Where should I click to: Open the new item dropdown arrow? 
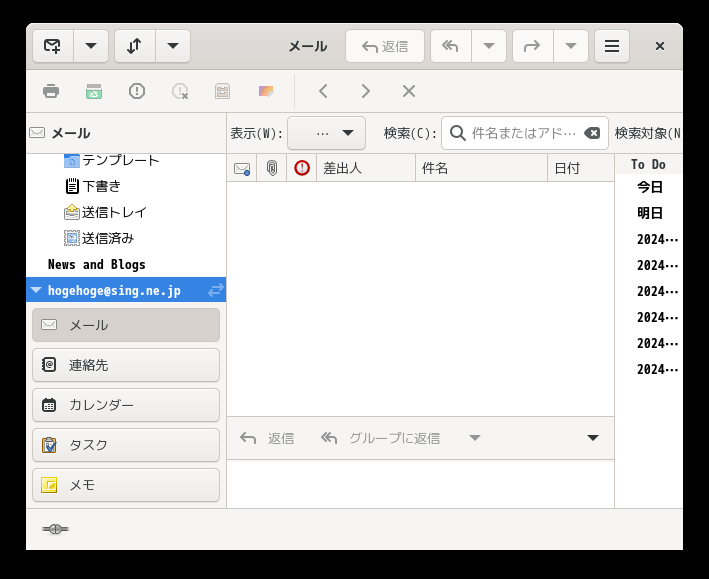pos(91,46)
